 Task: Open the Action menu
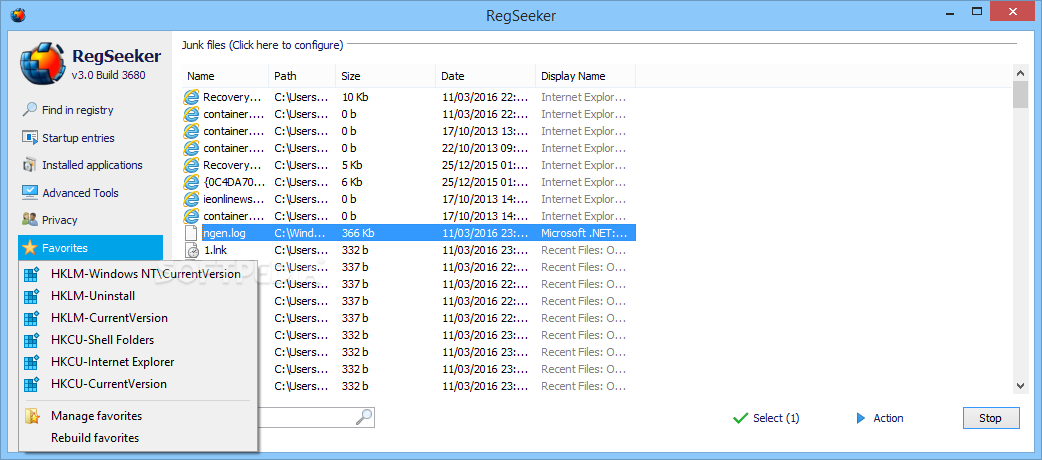tap(888, 418)
